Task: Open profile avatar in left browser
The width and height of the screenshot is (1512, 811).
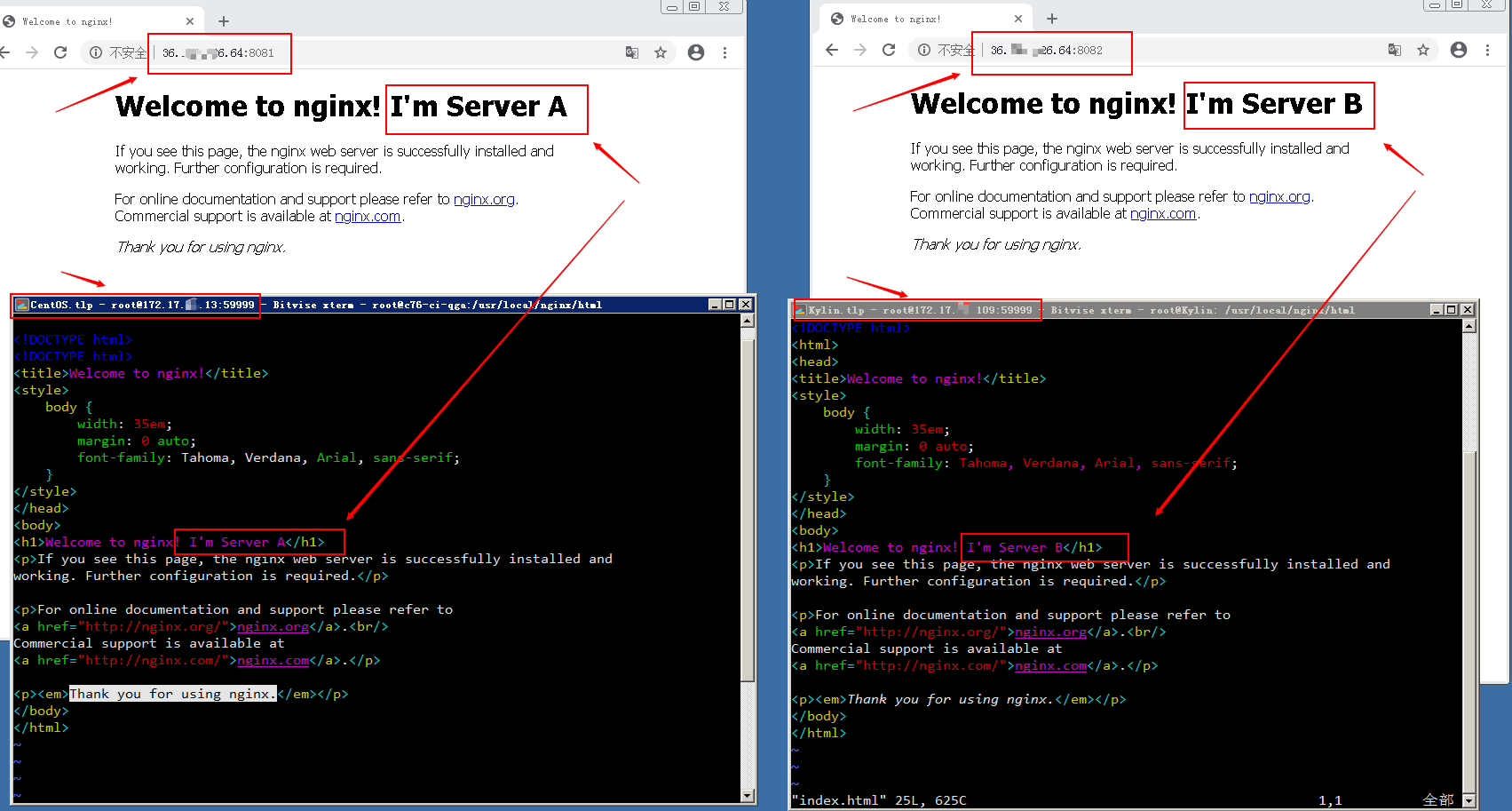Action: [696, 52]
